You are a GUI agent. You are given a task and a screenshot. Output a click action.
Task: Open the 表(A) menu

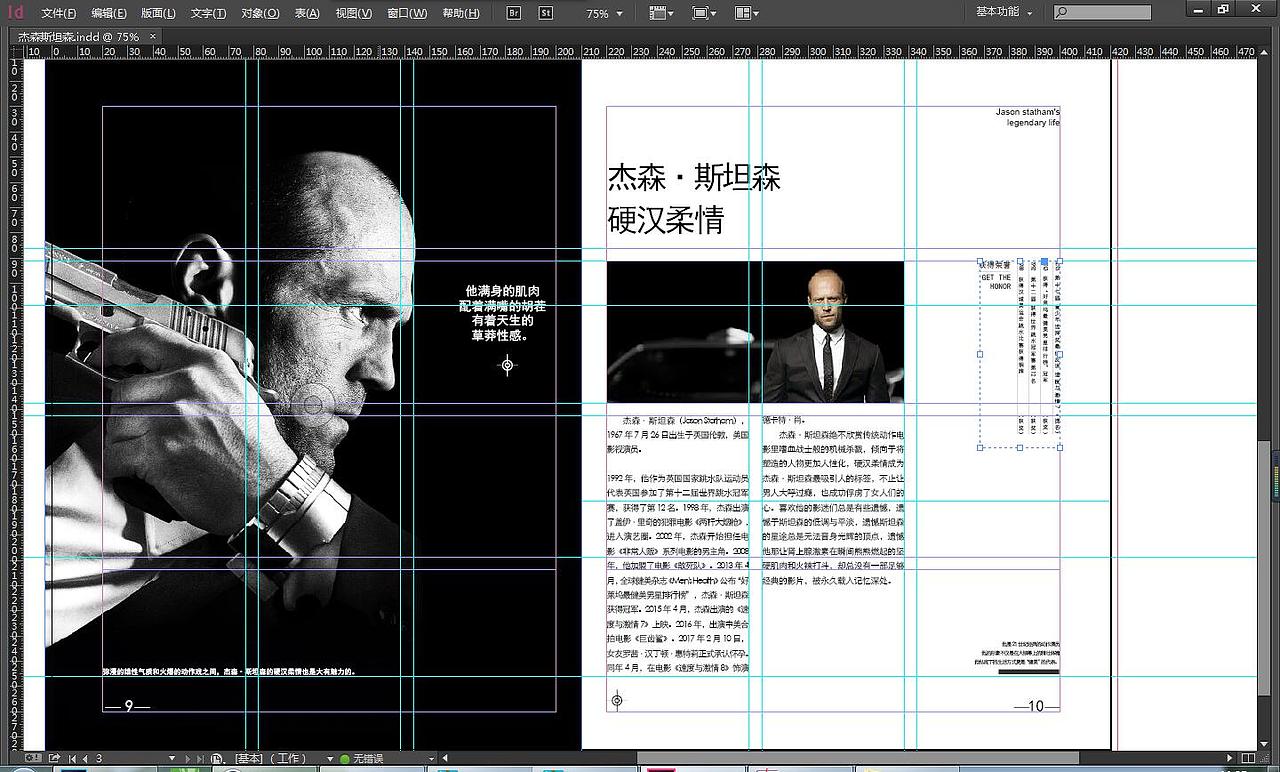(x=307, y=13)
